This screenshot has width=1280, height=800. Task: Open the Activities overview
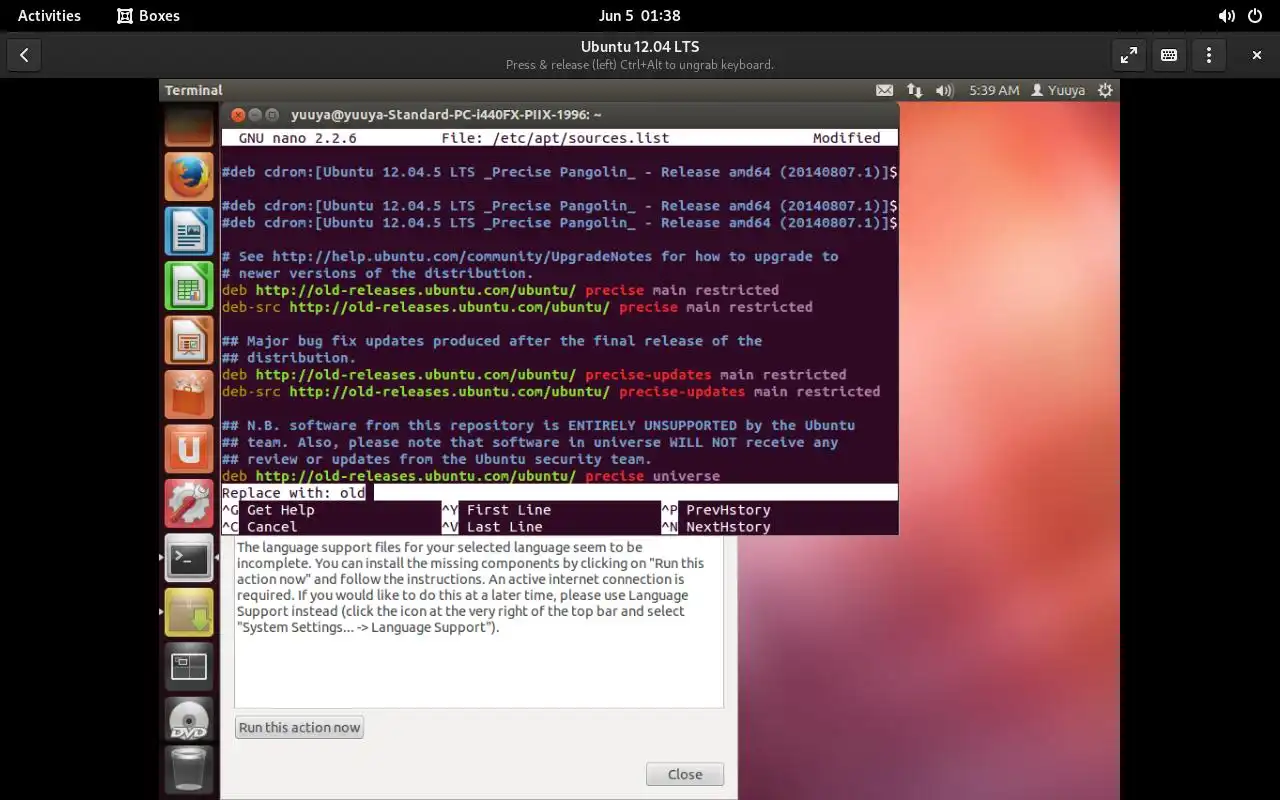pyautogui.click(x=49, y=16)
